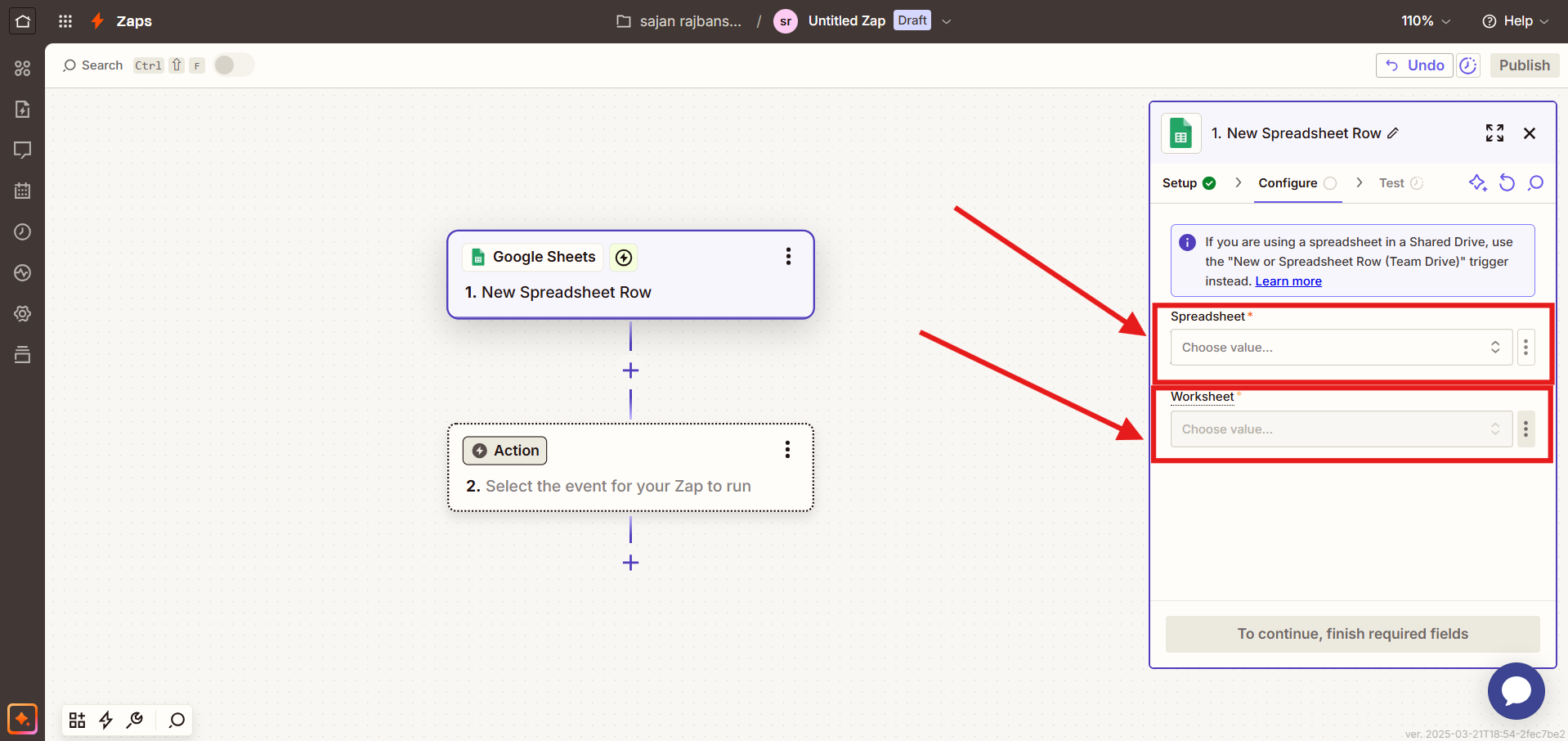
Task: Open Worksheet field options menu
Action: point(1525,429)
